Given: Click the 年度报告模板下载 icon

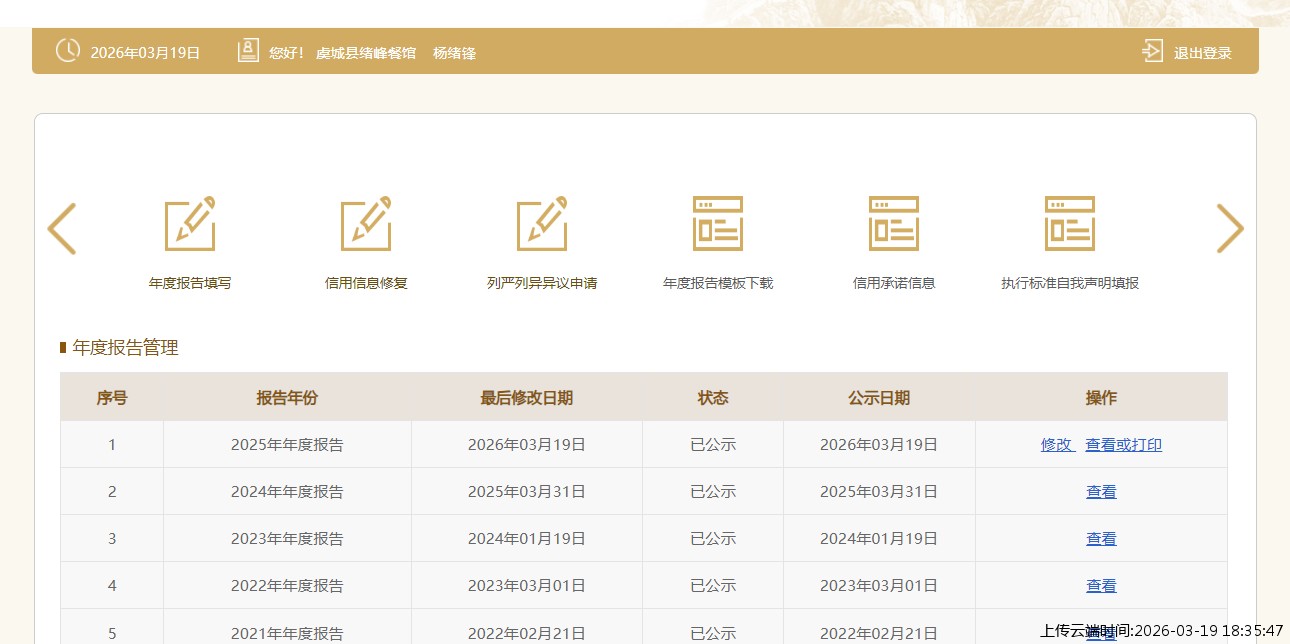Looking at the screenshot, I should [718, 224].
